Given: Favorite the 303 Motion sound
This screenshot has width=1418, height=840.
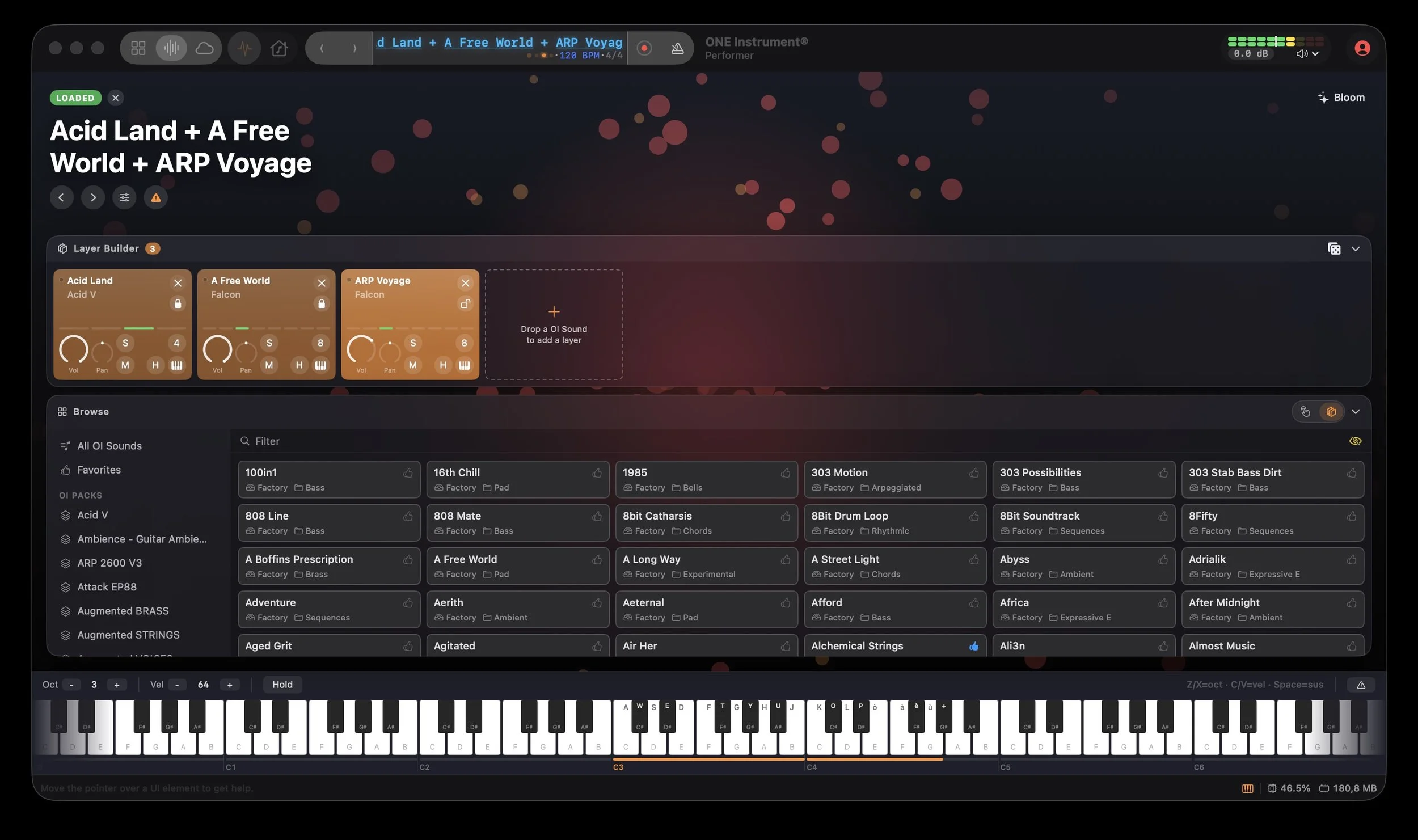Looking at the screenshot, I should 974,473.
